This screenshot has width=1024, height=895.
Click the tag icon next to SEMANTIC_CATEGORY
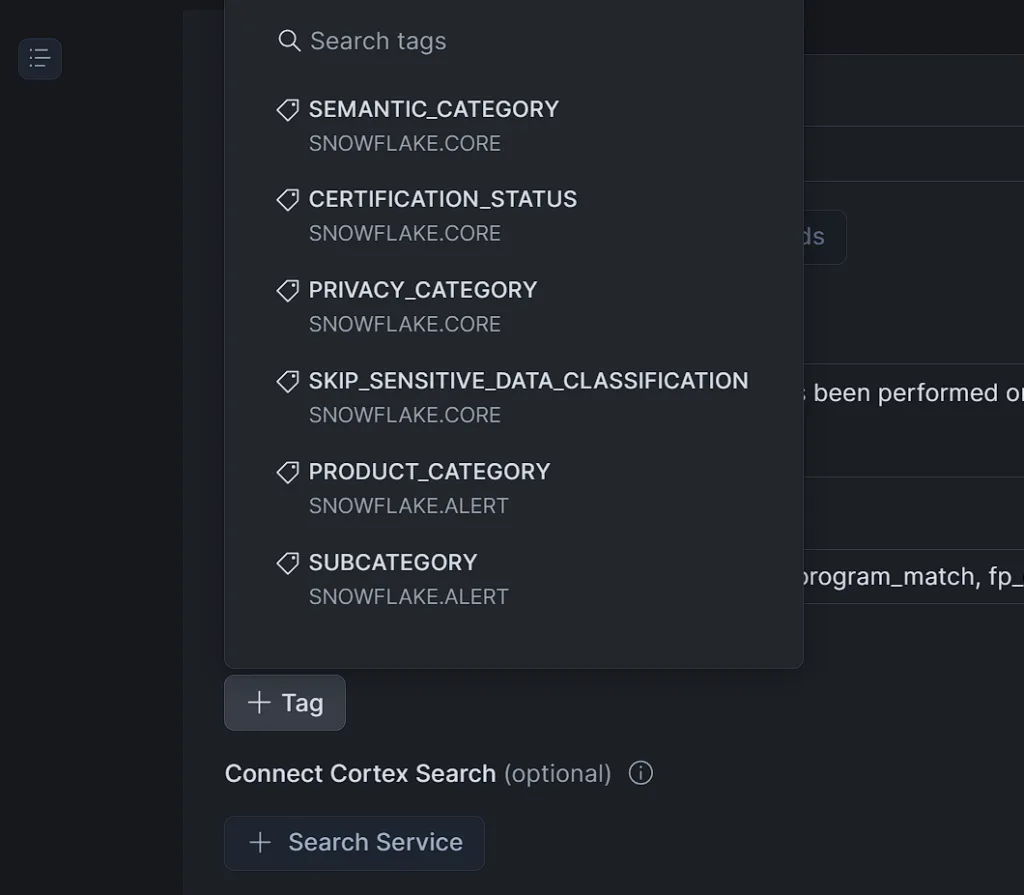click(287, 109)
